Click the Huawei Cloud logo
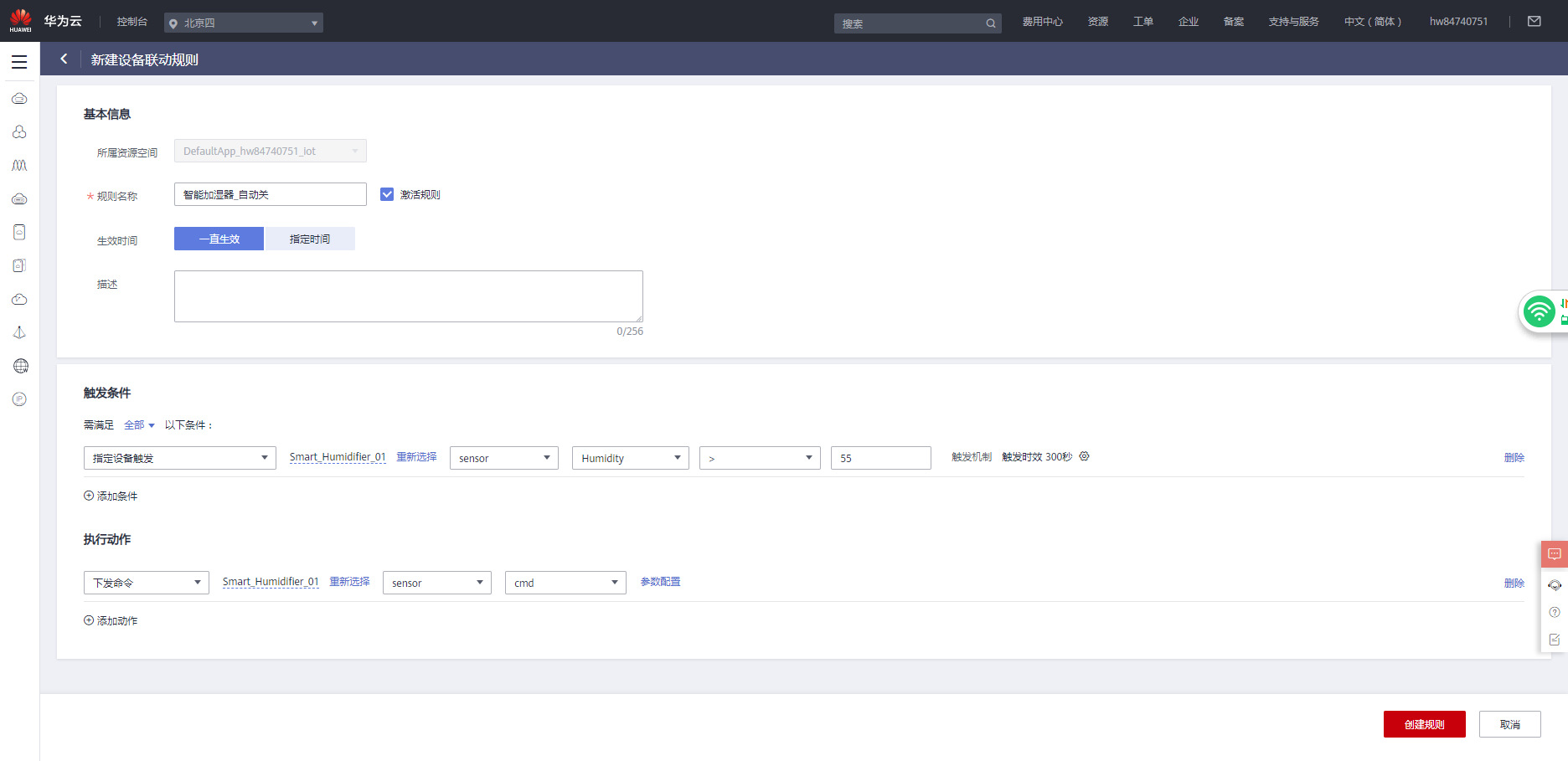Viewport: 1568px width, 761px height. (45, 21)
